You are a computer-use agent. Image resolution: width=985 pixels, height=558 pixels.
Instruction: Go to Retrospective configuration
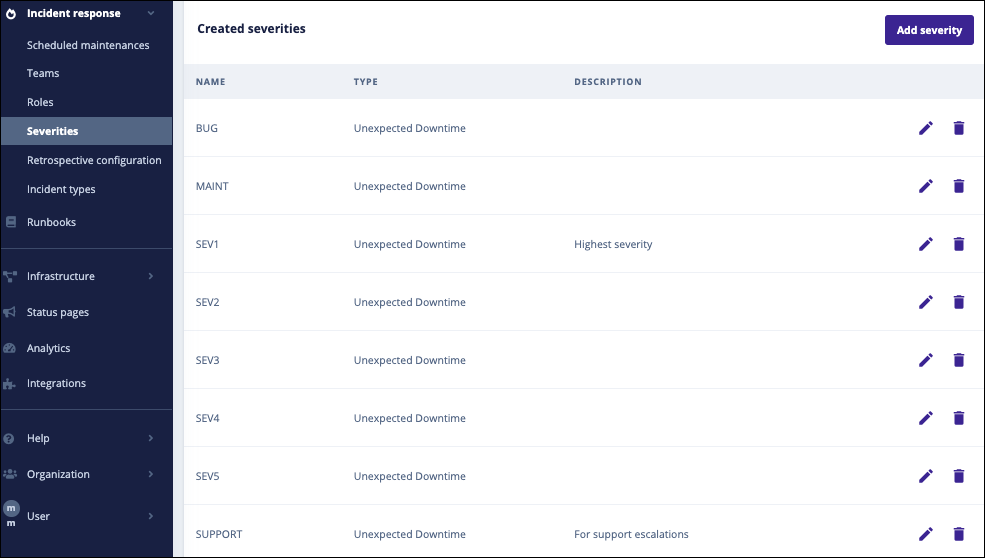coord(94,160)
